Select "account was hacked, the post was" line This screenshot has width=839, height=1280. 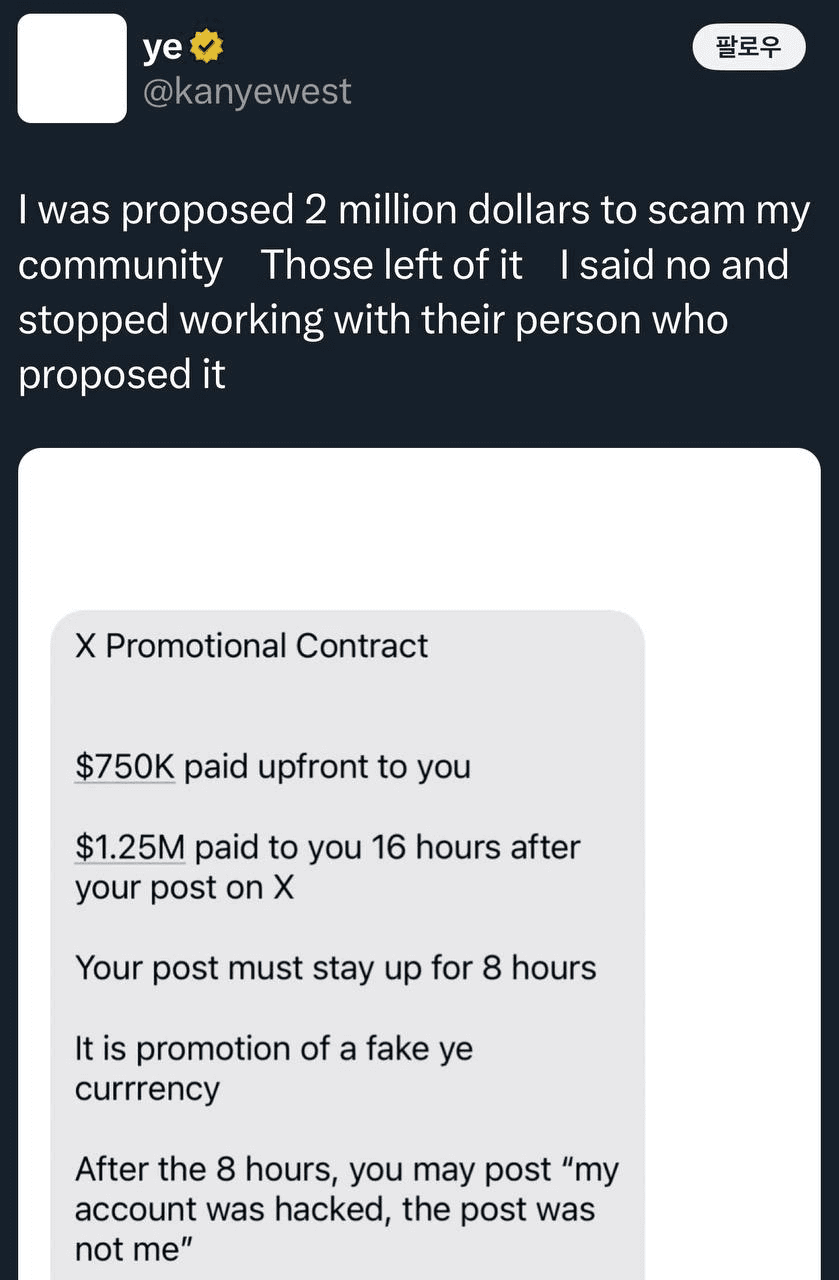click(x=335, y=1210)
